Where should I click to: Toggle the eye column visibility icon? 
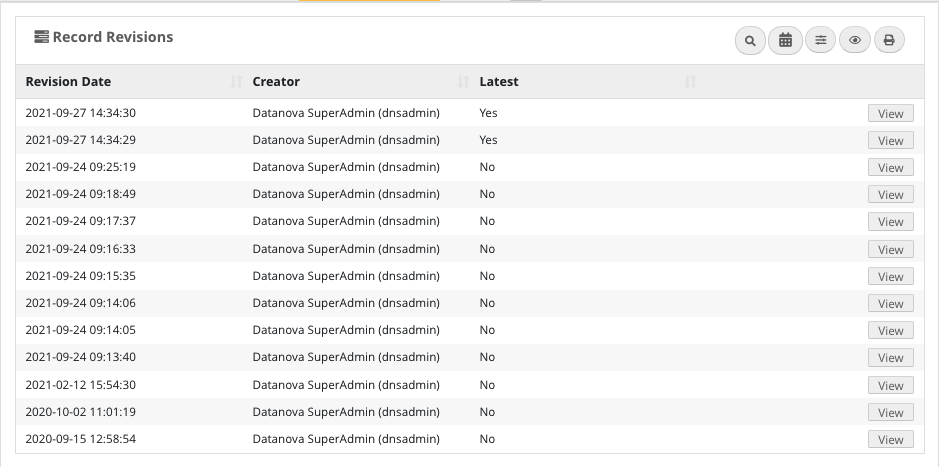click(855, 40)
